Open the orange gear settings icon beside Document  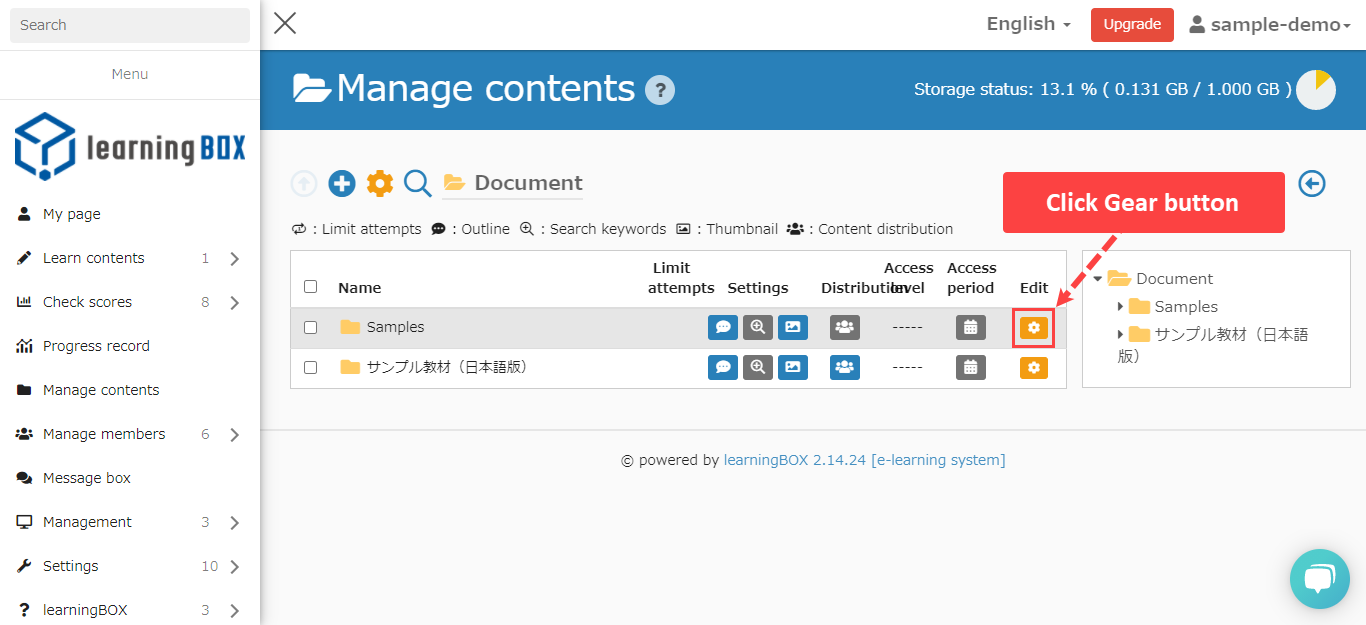[380, 183]
